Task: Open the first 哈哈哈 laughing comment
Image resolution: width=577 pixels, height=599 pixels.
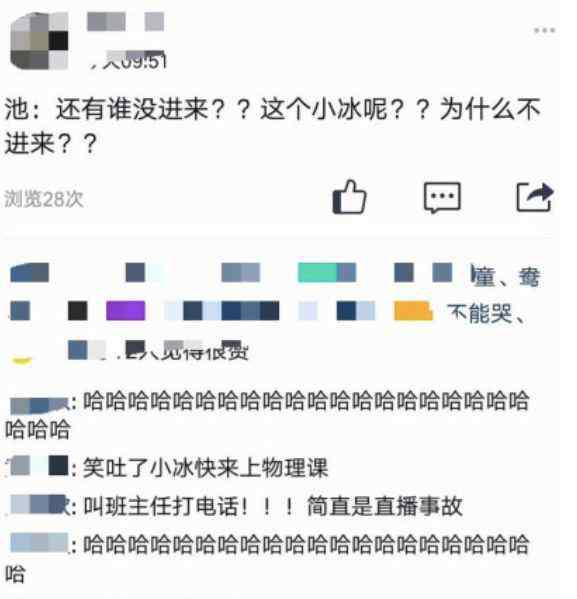Action: click(267, 415)
